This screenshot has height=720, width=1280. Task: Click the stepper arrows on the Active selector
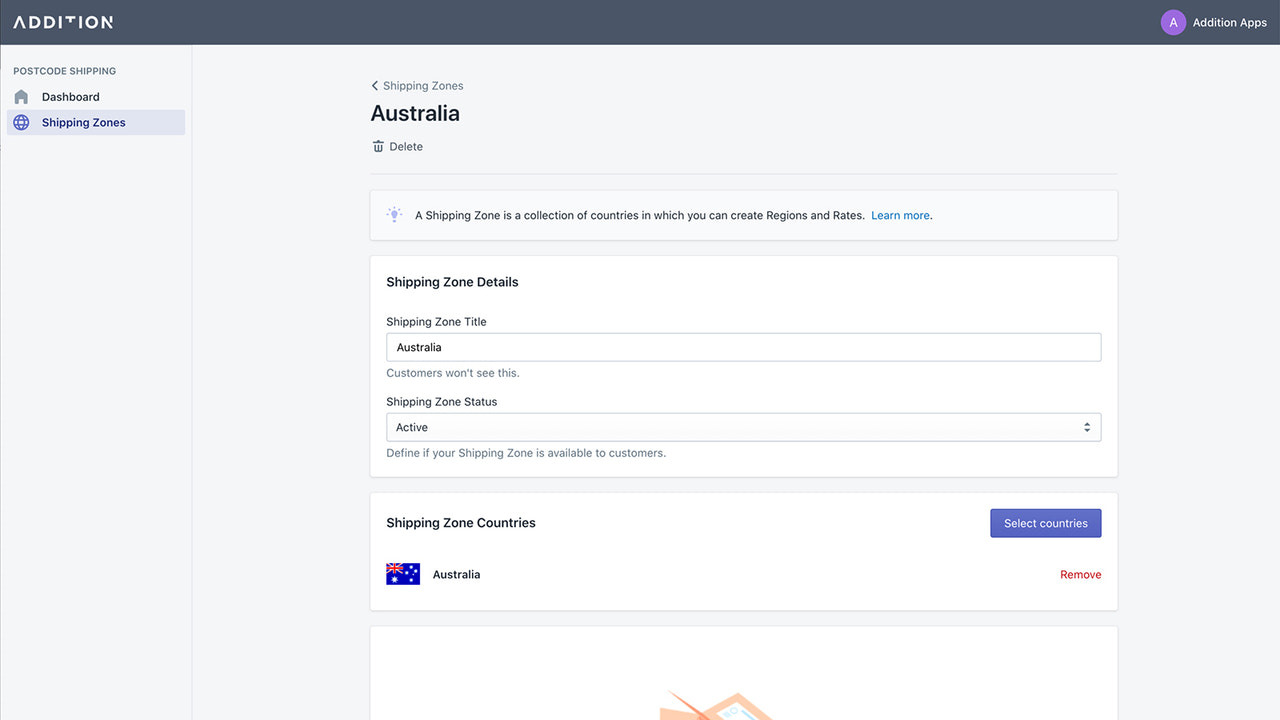tap(1086, 426)
